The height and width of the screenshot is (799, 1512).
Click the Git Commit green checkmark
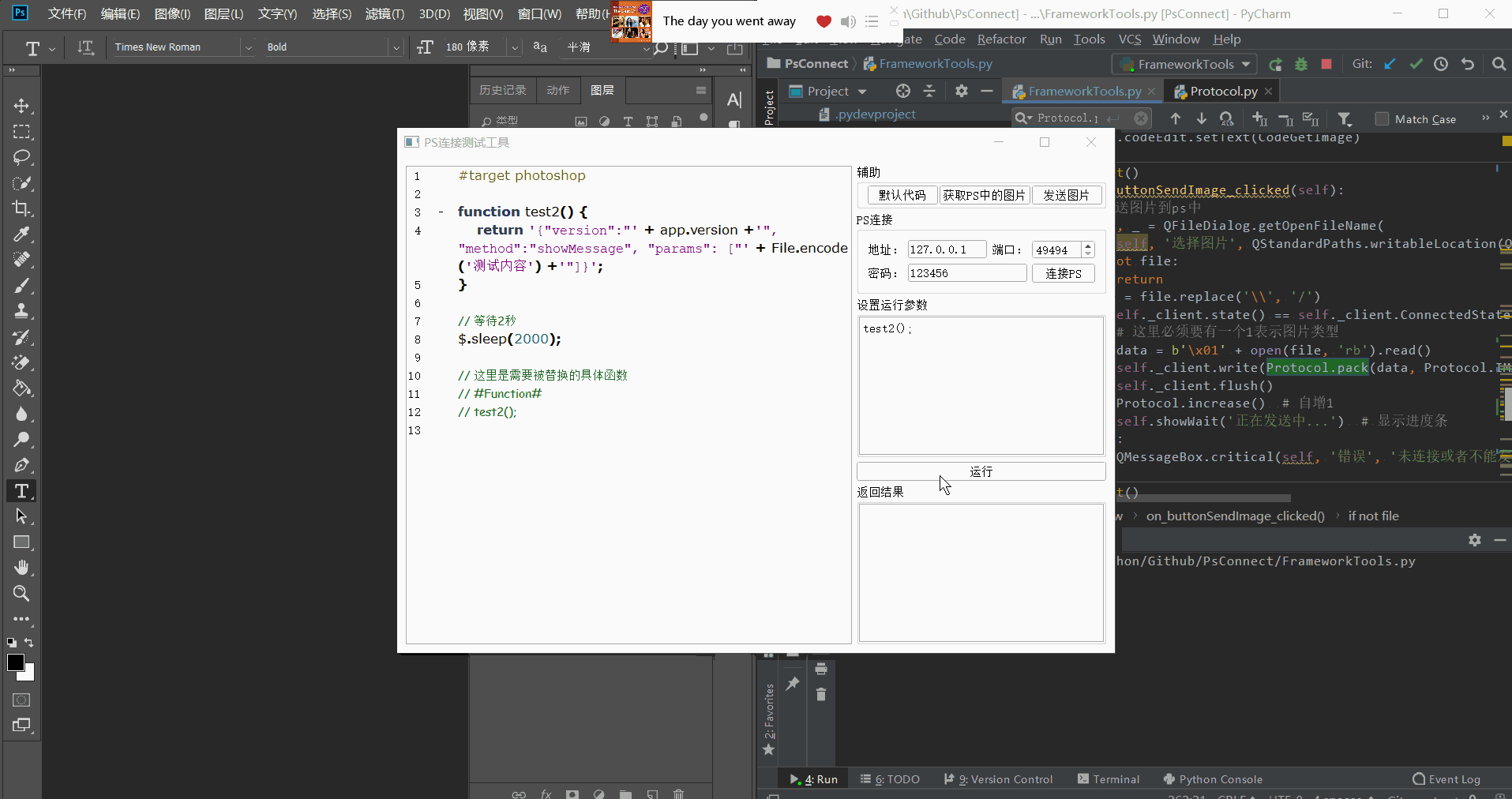(1416, 64)
